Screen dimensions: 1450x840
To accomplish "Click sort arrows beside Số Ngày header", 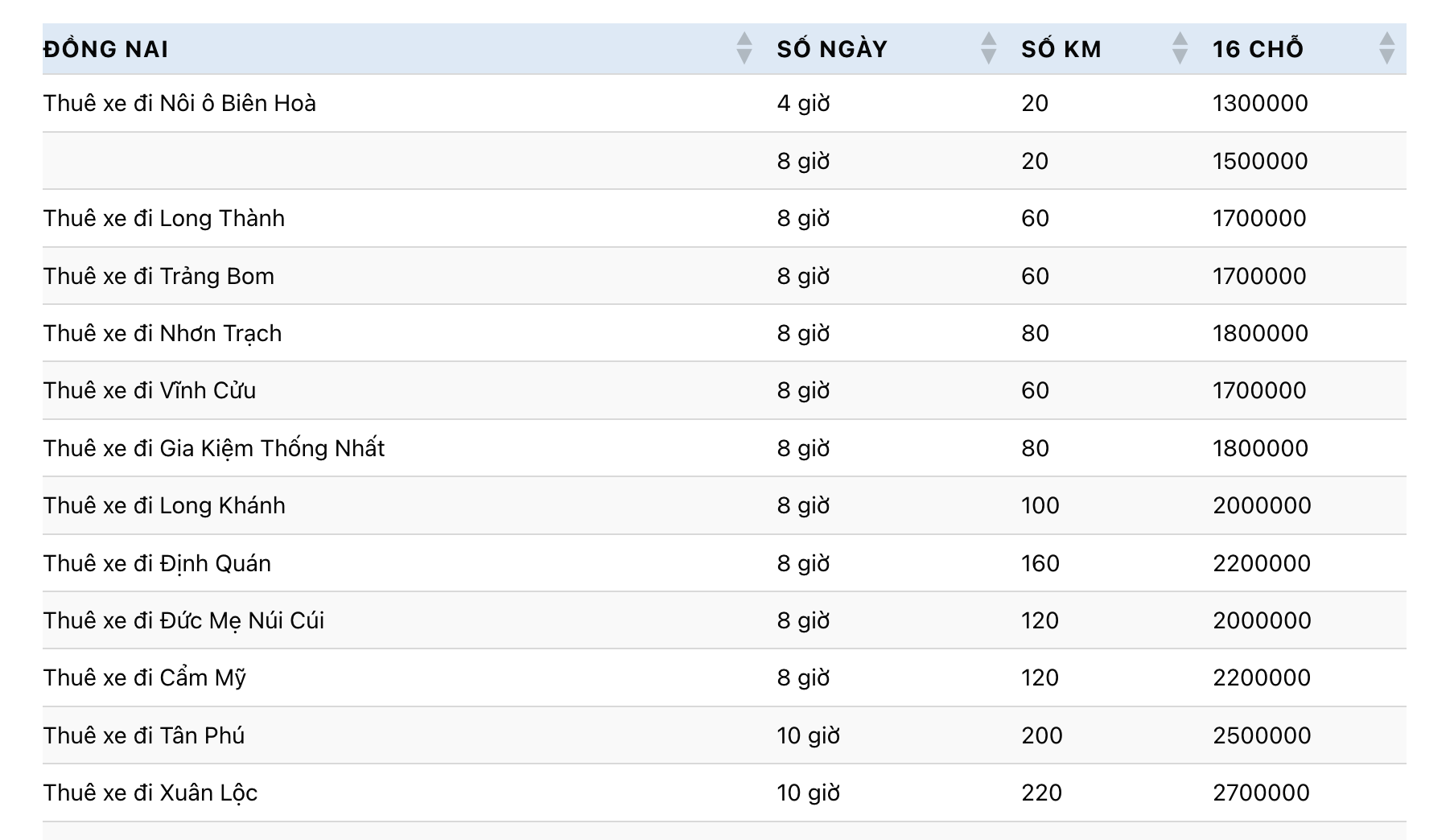I will click(989, 48).
